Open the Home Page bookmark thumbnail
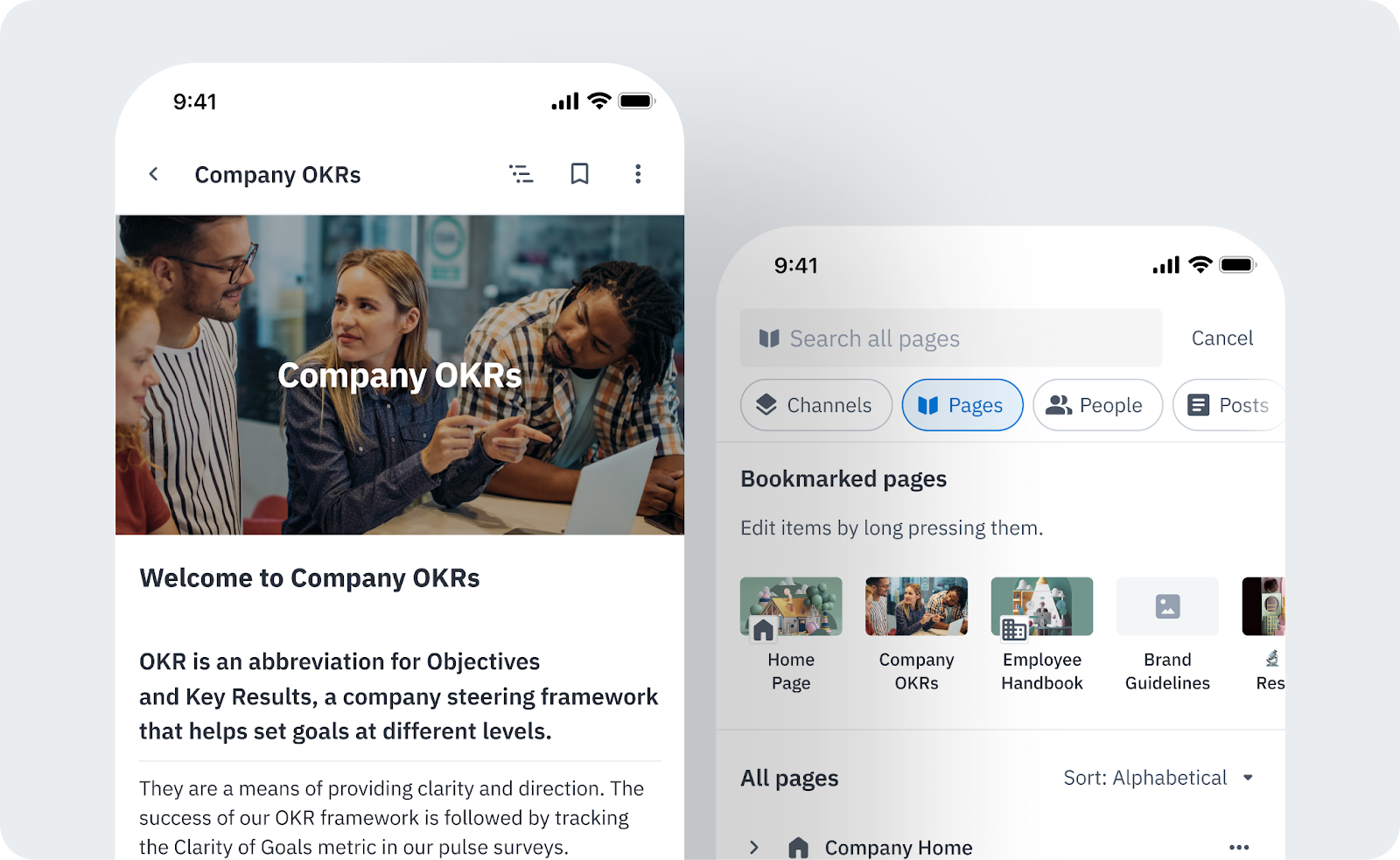Image resolution: width=1400 pixels, height=860 pixels. [791, 606]
